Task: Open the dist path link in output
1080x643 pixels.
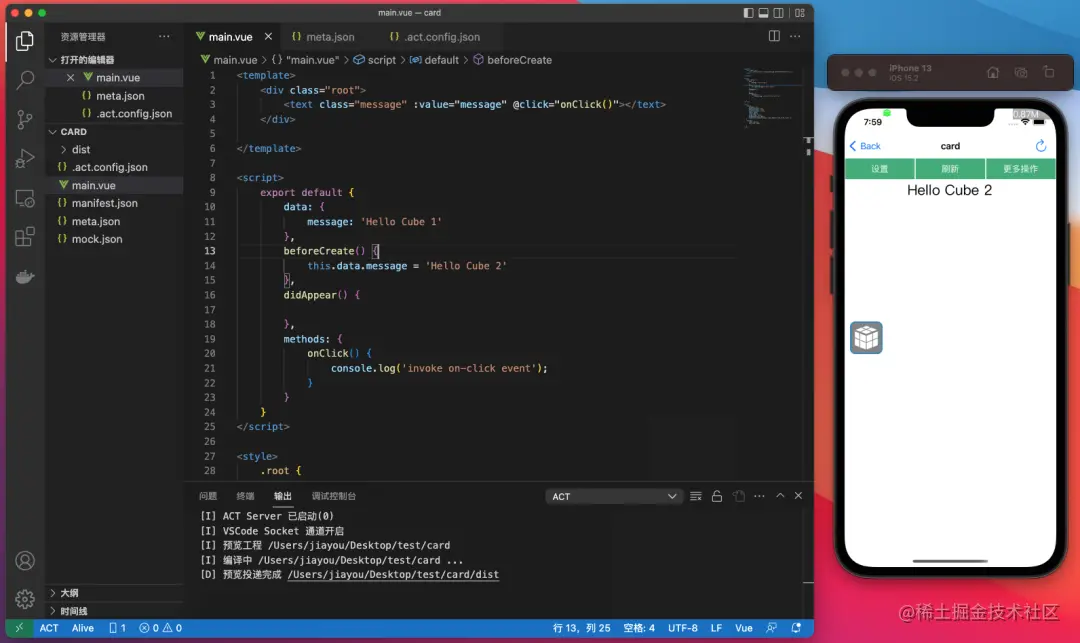Action: tap(393, 574)
